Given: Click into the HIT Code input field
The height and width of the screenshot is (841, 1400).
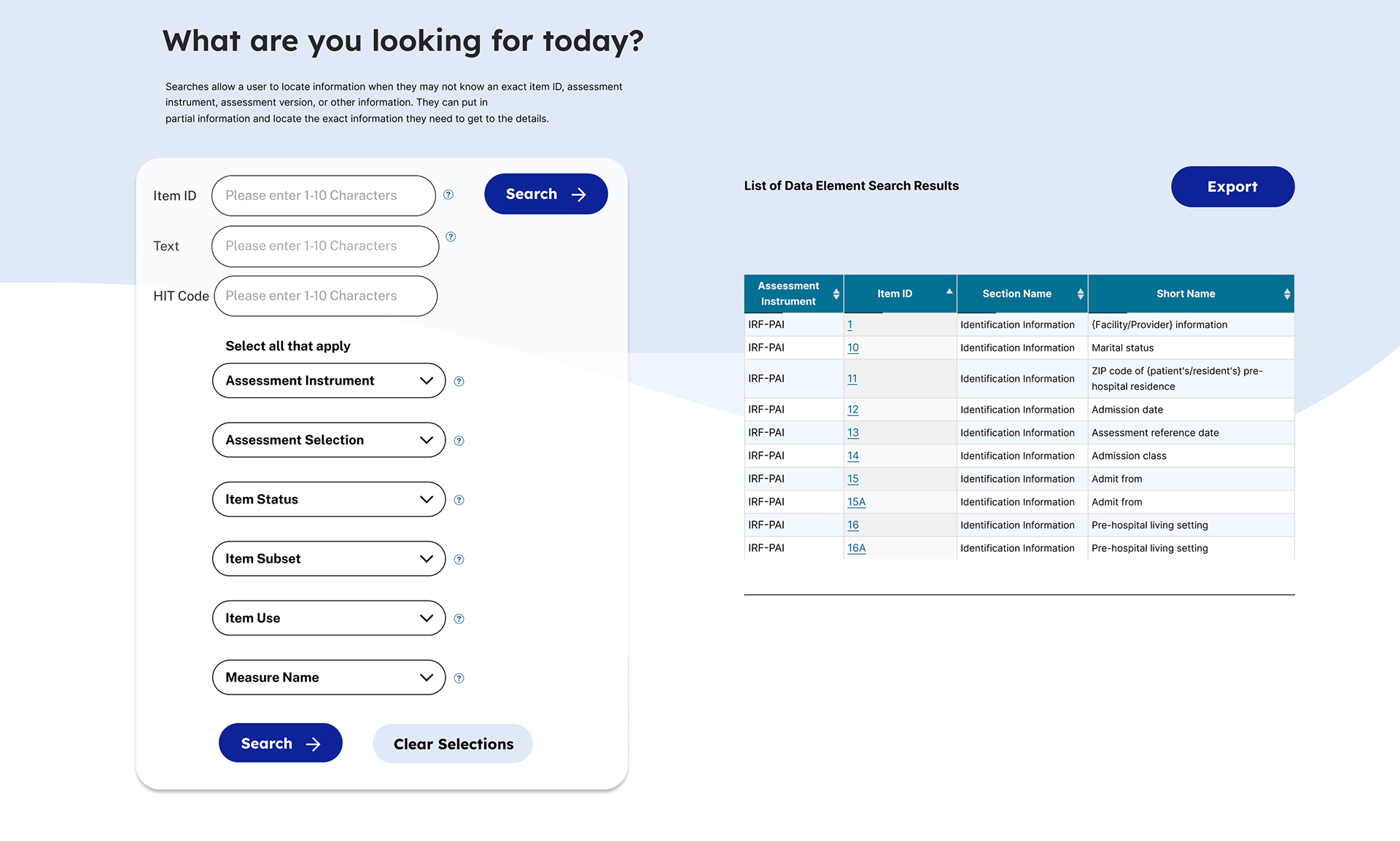Looking at the screenshot, I should 326,296.
